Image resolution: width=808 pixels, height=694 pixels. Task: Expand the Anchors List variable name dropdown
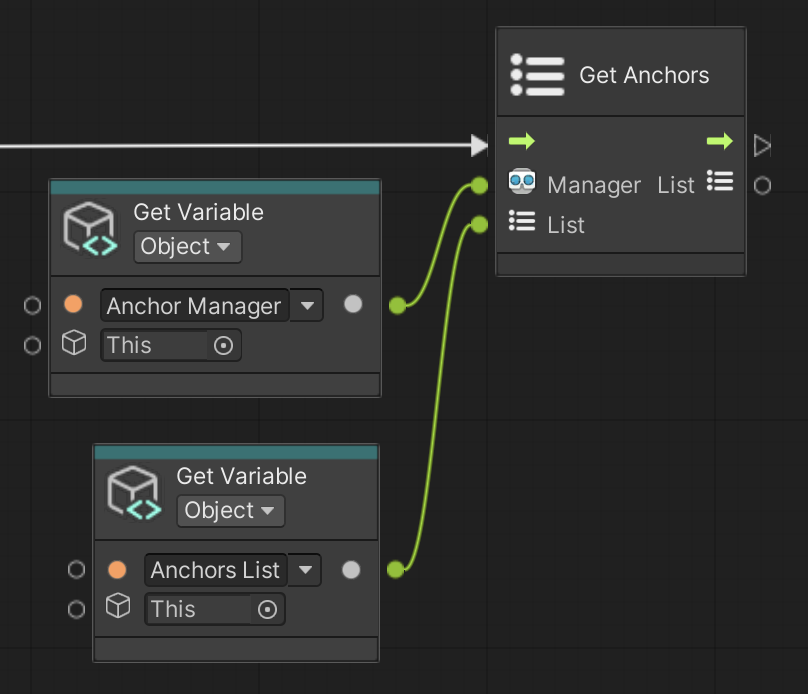305,570
